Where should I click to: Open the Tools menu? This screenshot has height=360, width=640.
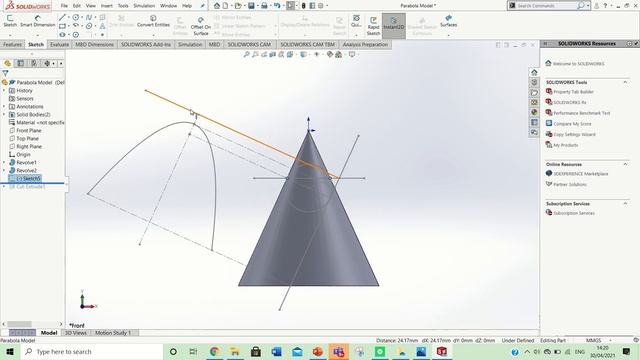point(123,6)
